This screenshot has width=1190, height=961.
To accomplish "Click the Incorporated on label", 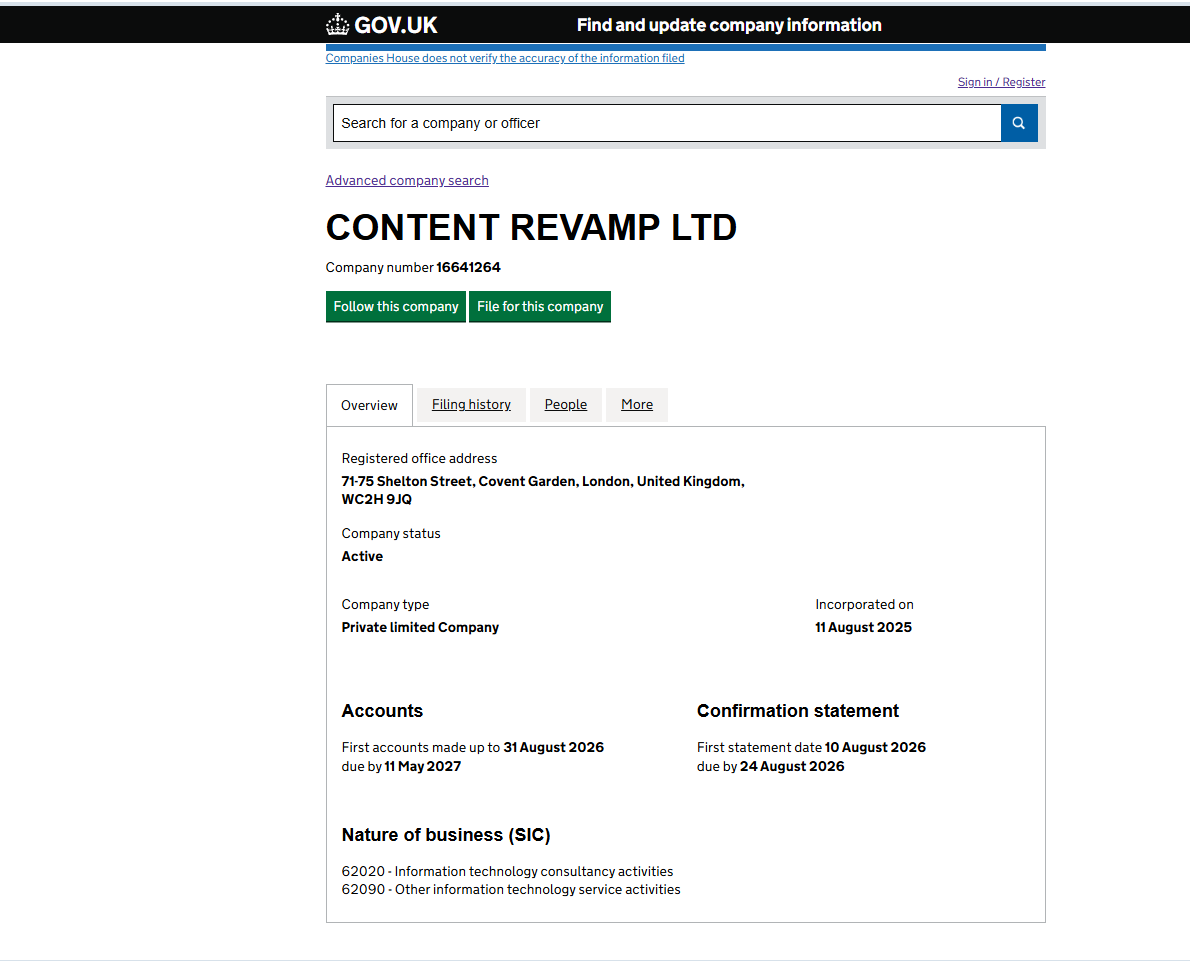I will [864, 604].
